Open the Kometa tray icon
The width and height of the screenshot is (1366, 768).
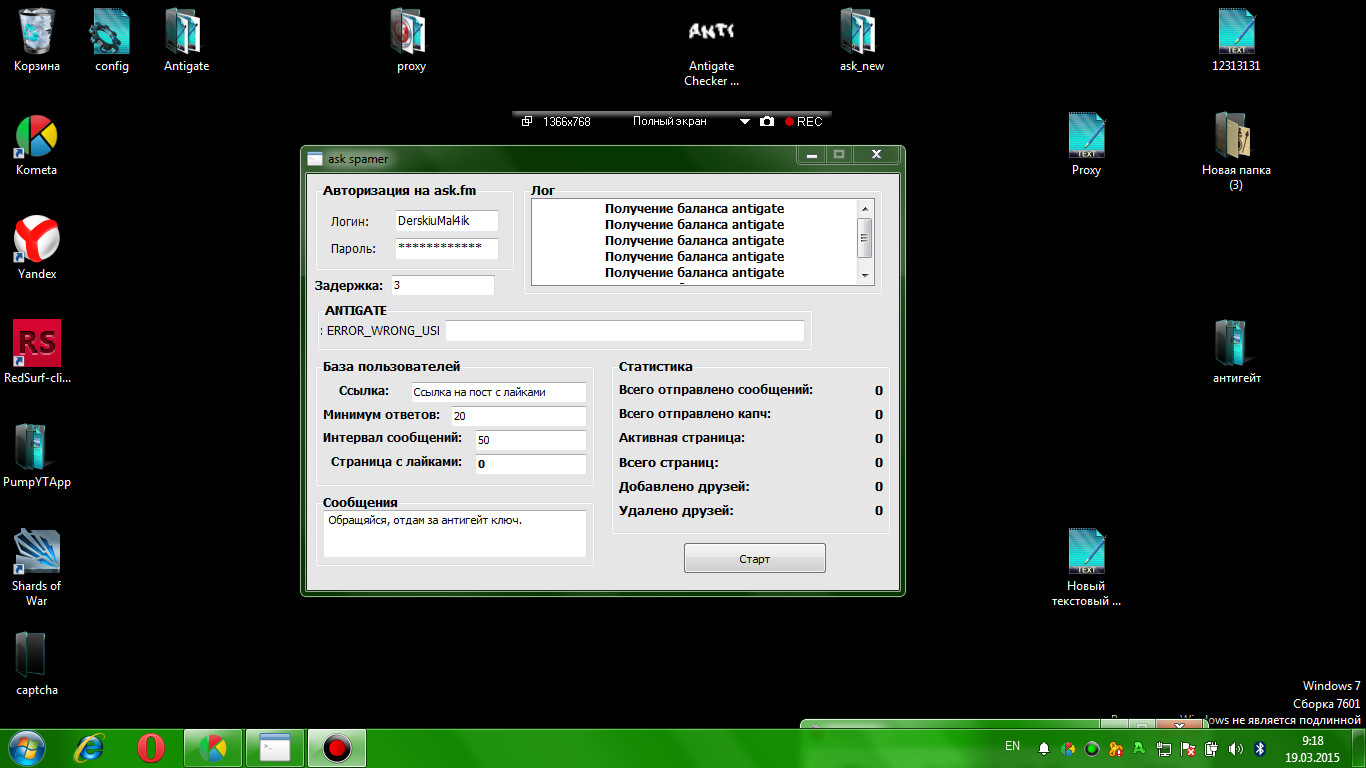1068,748
